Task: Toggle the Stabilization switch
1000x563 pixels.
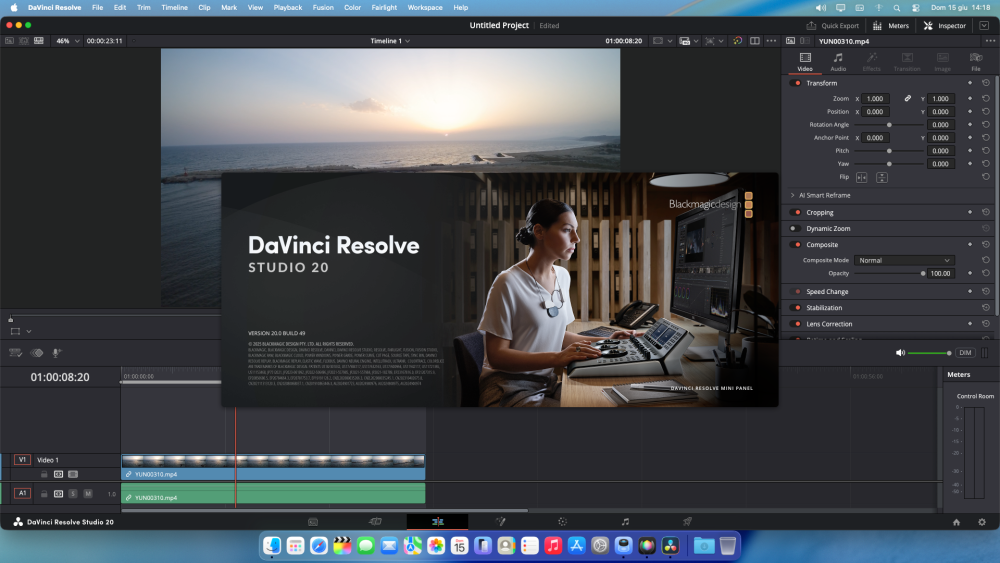Action: (795, 307)
